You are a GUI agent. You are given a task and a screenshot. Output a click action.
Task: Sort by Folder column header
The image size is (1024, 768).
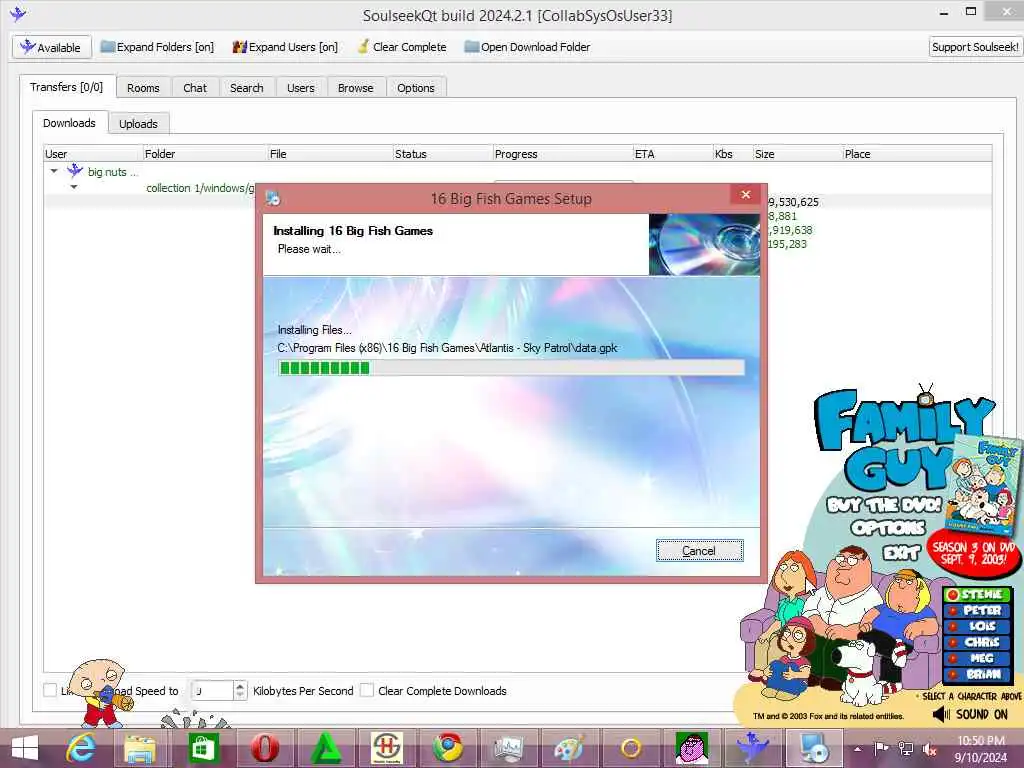[x=205, y=154]
